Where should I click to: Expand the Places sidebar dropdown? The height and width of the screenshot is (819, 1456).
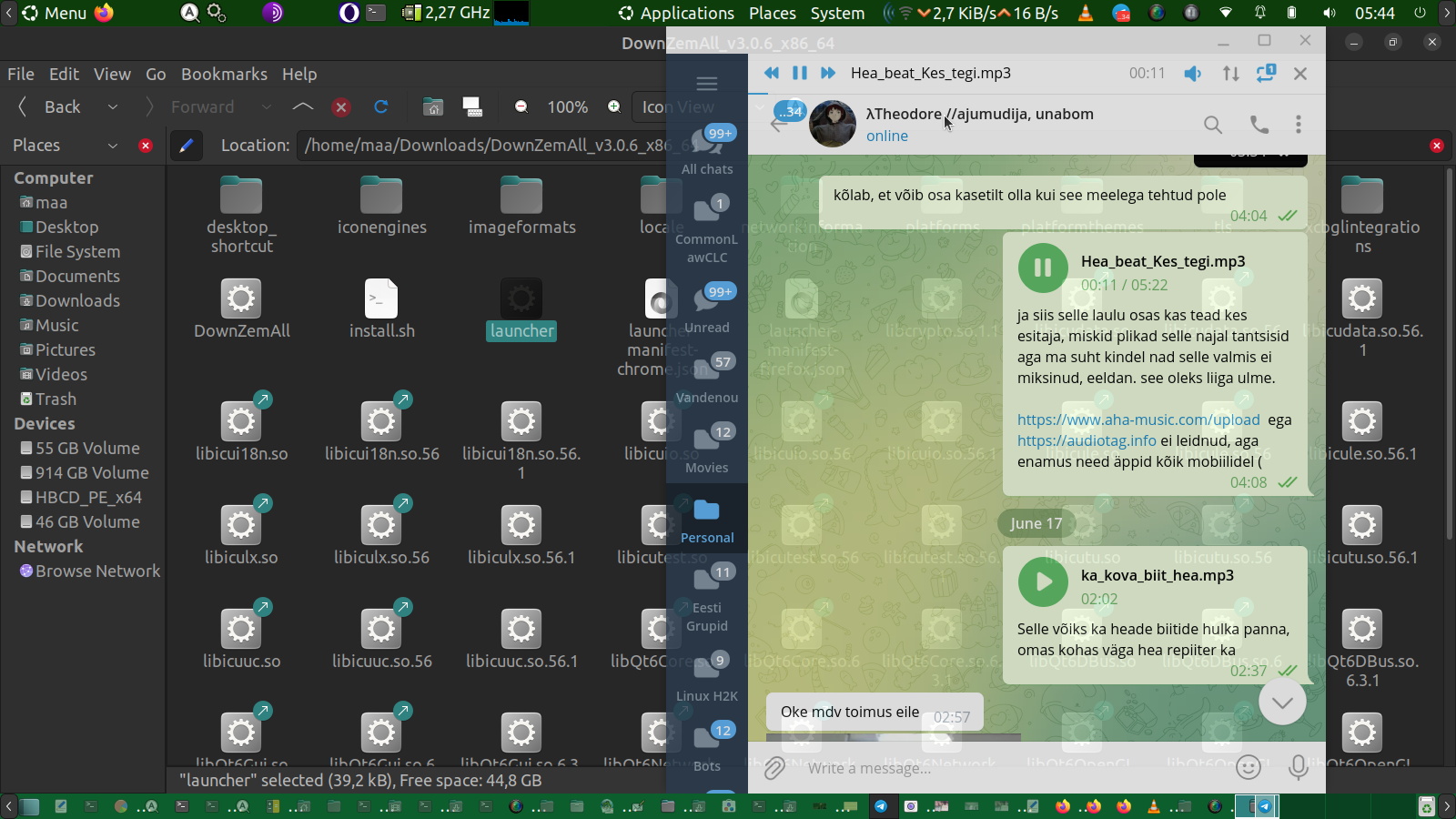click(x=113, y=146)
